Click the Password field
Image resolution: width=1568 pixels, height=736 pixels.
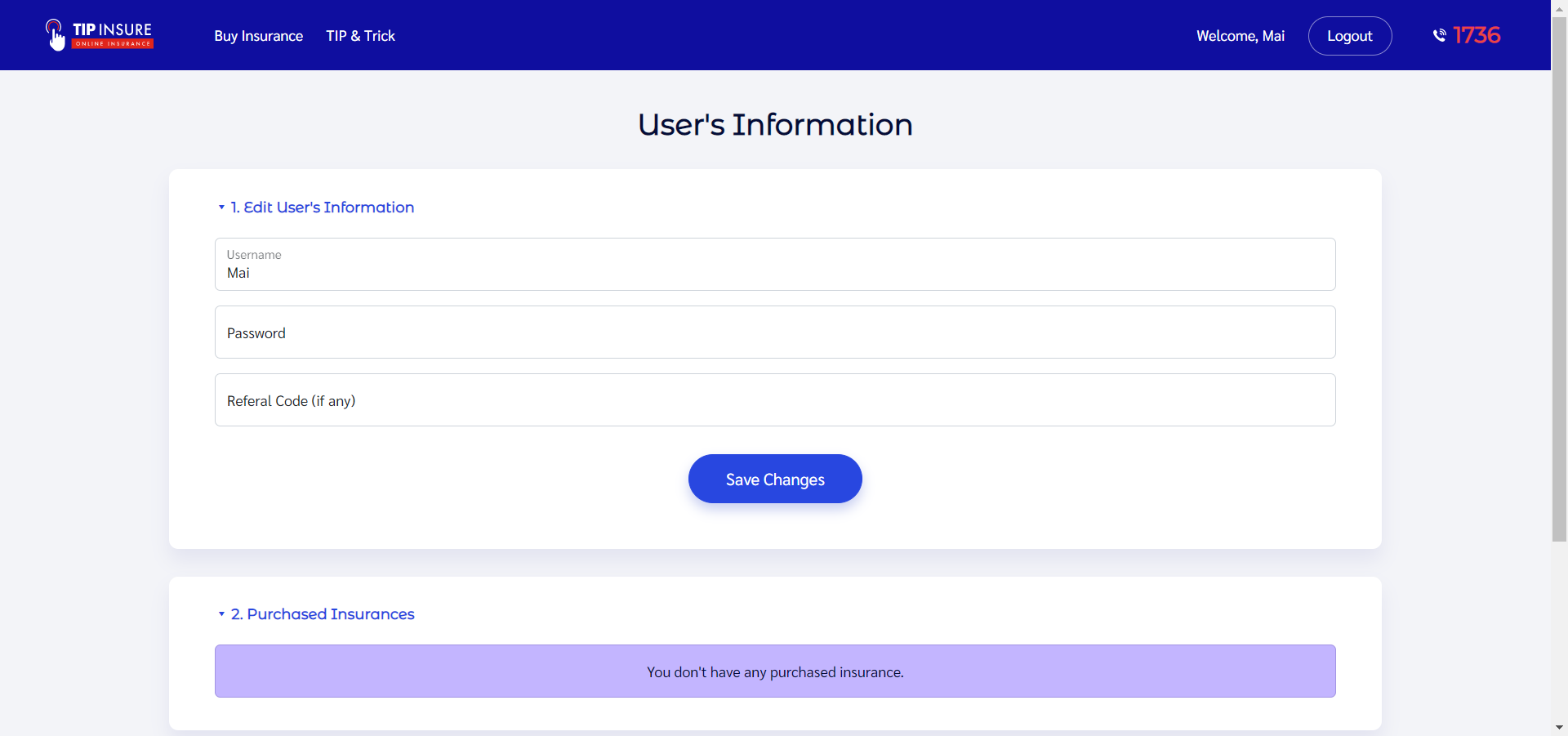point(774,332)
